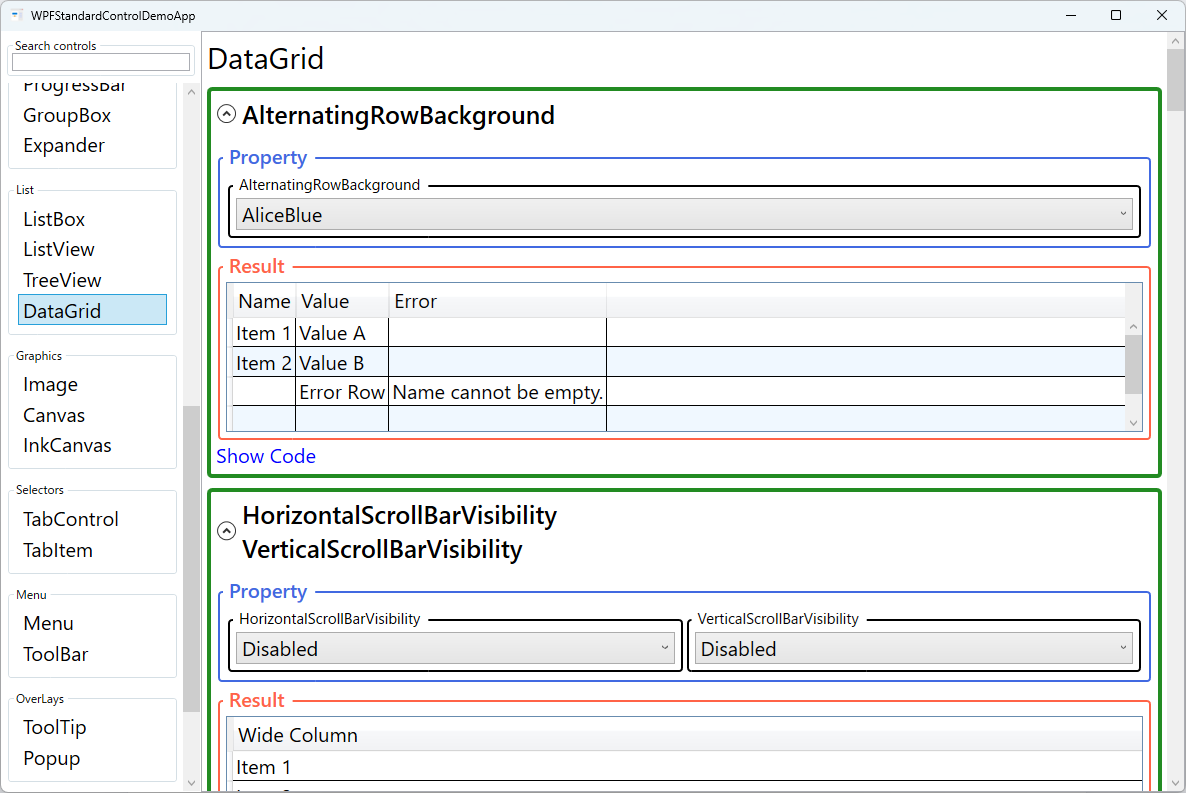Click the data grid scroll up arrow
Screen dimensions: 1186x793
[x=1133, y=327]
